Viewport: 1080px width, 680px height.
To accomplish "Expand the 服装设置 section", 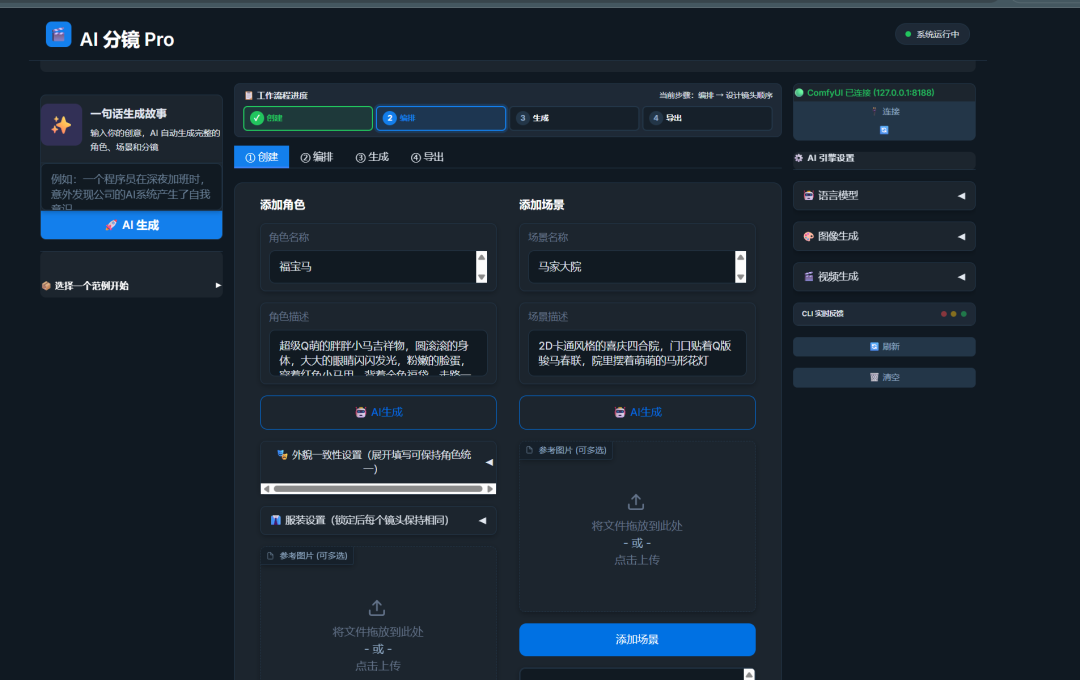I will pyautogui.click(x=378, y=521).
